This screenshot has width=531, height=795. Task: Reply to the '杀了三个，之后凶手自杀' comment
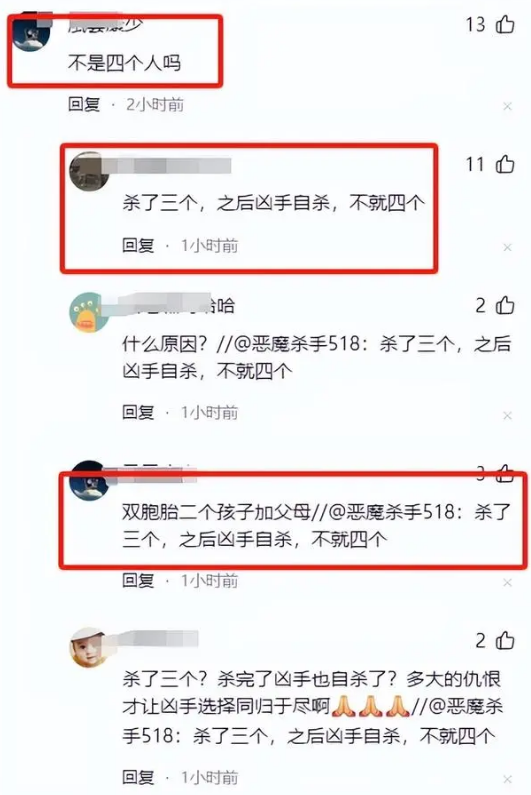click(138, 245)
